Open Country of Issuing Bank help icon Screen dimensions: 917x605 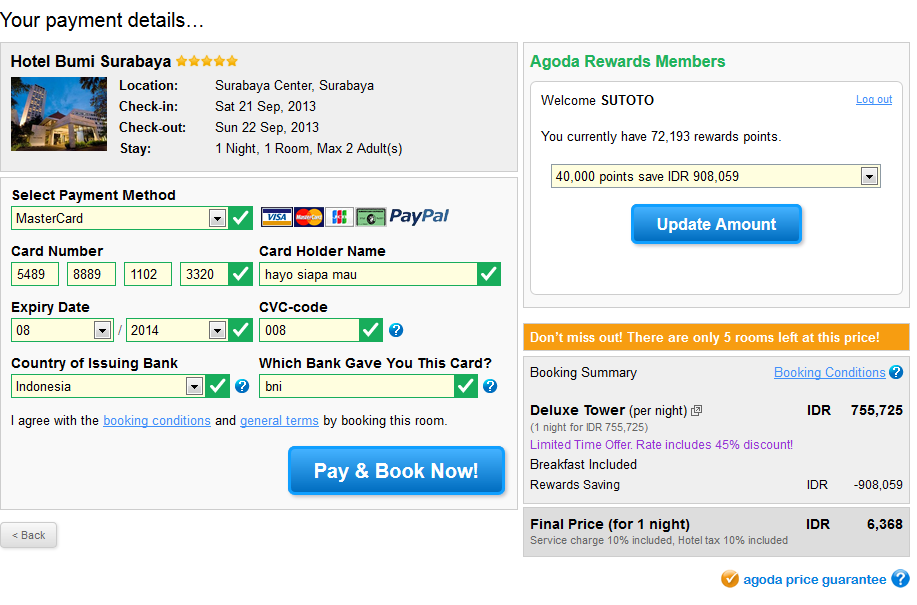pos(242,386)
